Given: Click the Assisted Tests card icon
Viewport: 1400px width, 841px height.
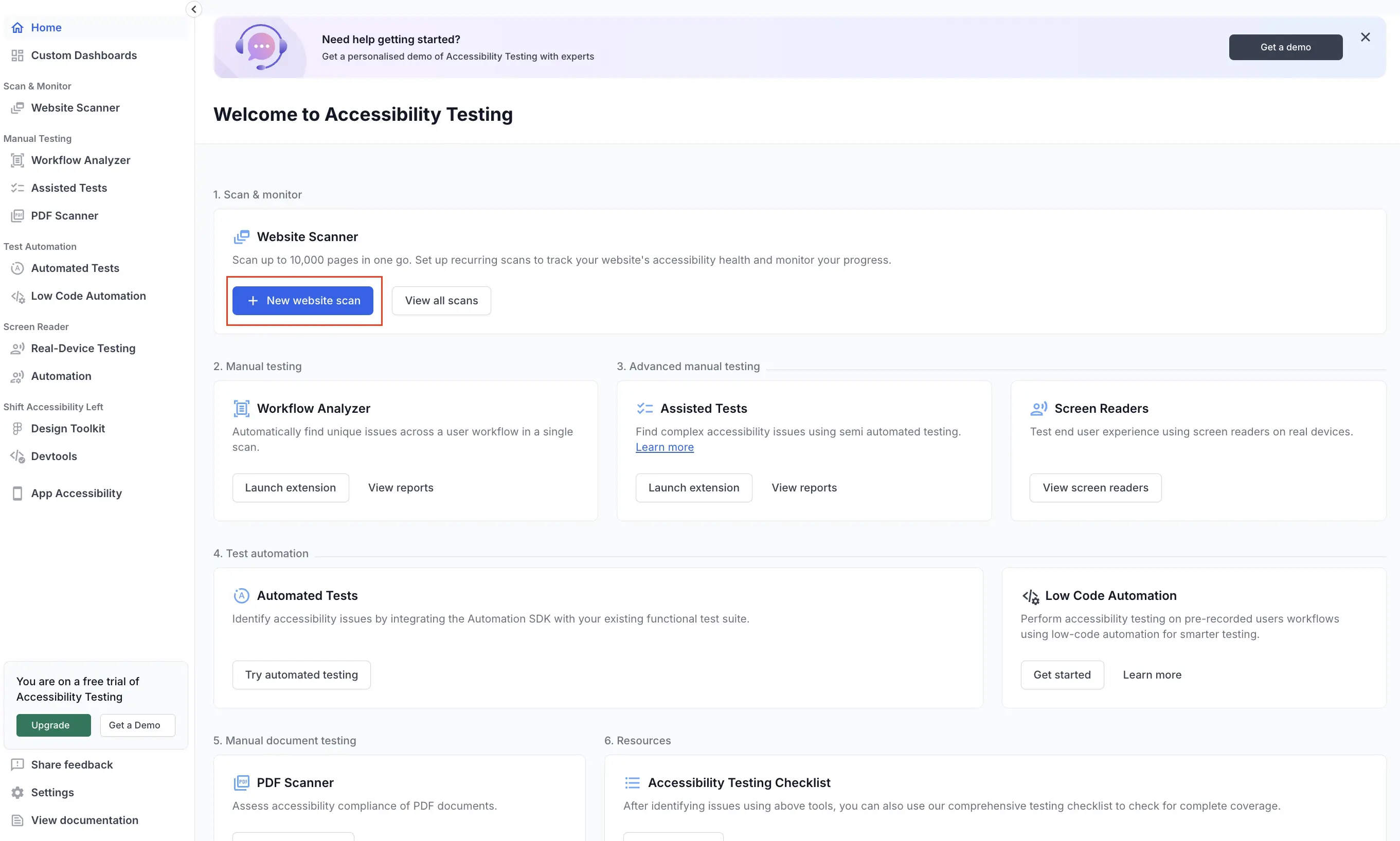Looking at the screenshot, I should [x=645, y=409].
